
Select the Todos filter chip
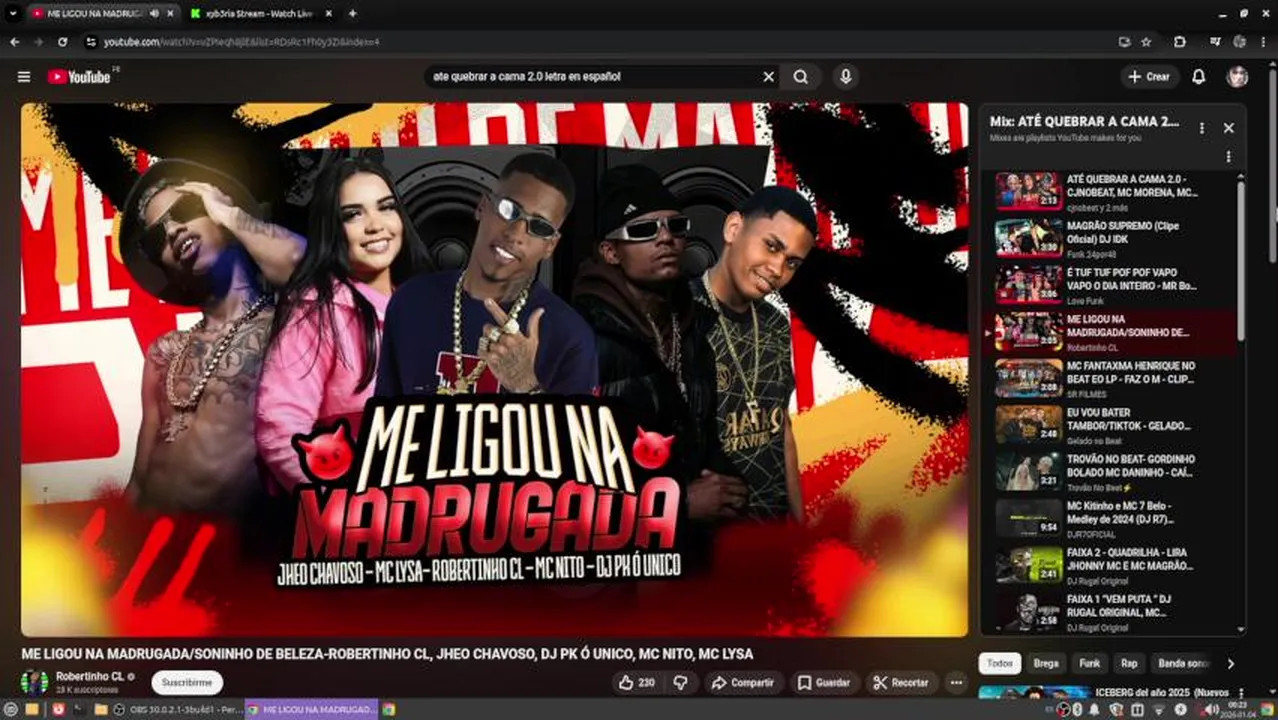pos(1000,663)
